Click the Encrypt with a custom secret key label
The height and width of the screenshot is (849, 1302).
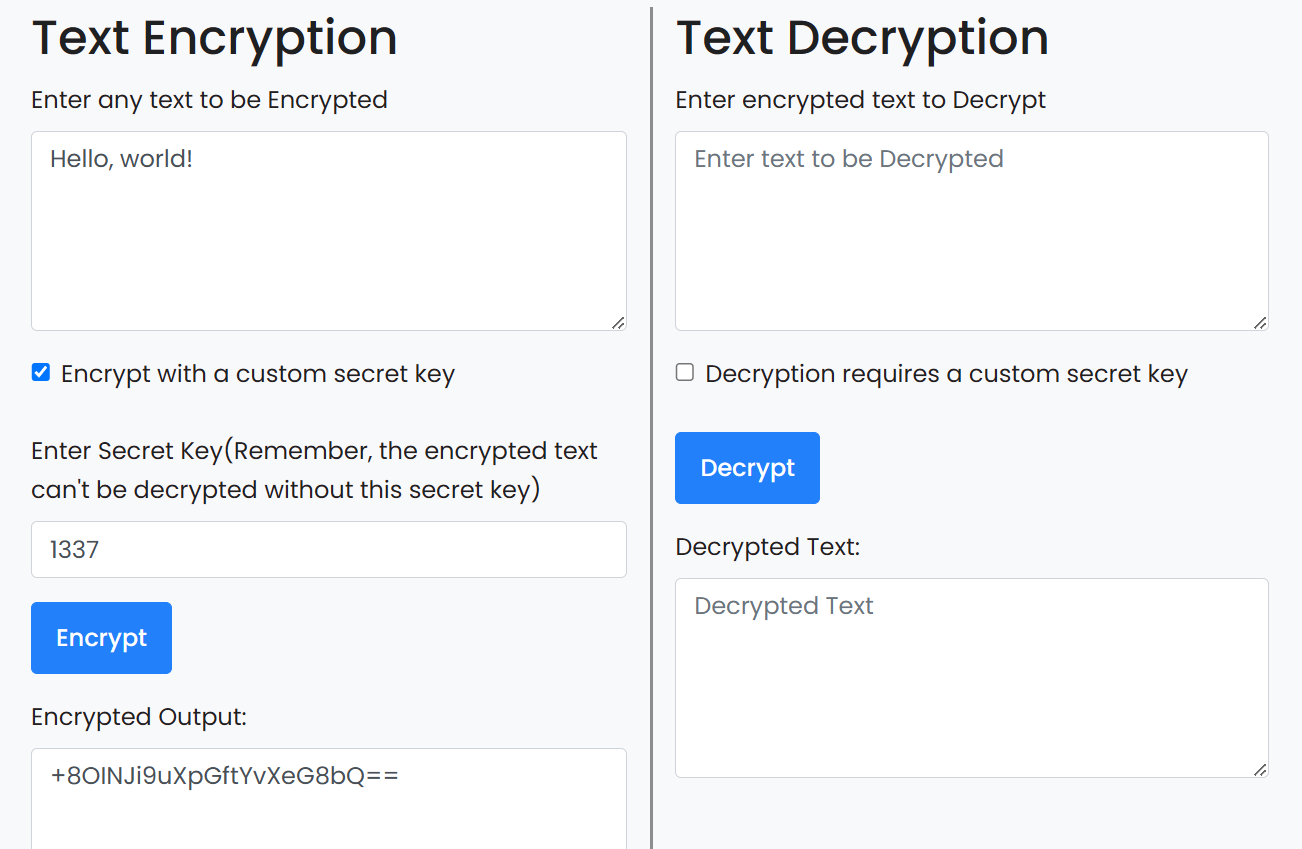tap(258, 374)
